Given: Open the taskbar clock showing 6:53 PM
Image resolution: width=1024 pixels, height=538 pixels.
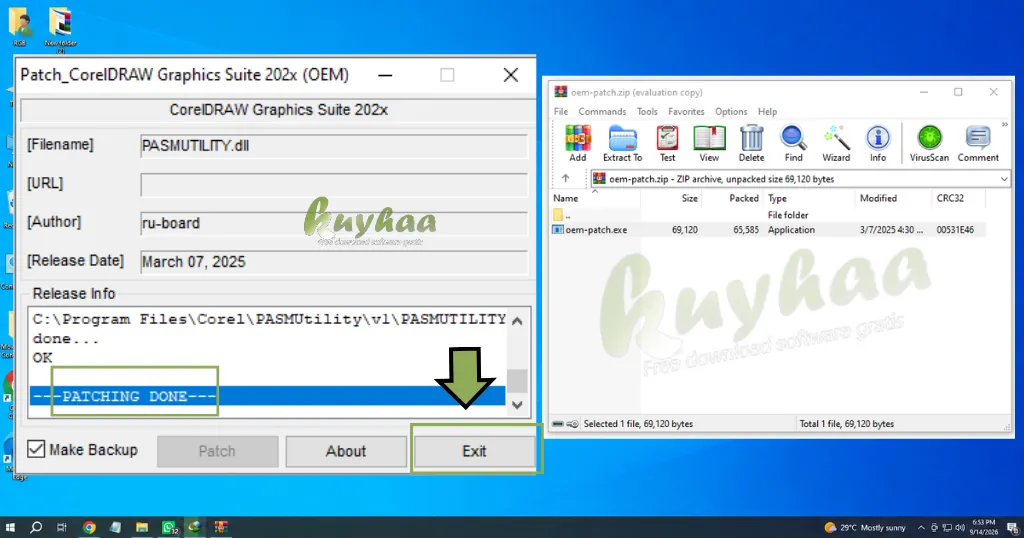Looking at the screenshot, I should (984, 528).
